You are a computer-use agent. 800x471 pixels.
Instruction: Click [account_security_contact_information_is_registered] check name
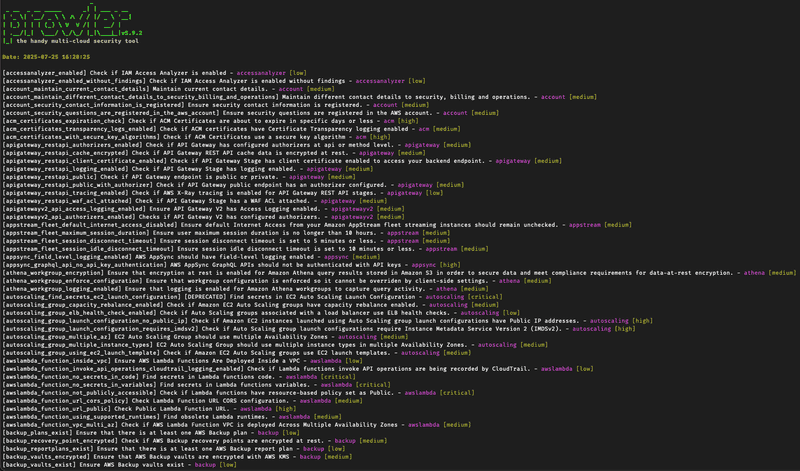pos(93,105)
